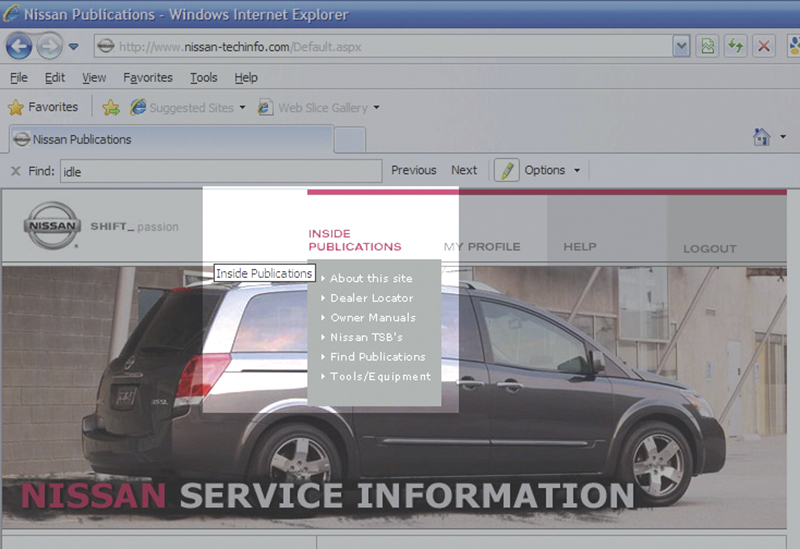Click the Find text input field
Image resolution: width=800 pixels, height=549 pixels.
[221, 171]
